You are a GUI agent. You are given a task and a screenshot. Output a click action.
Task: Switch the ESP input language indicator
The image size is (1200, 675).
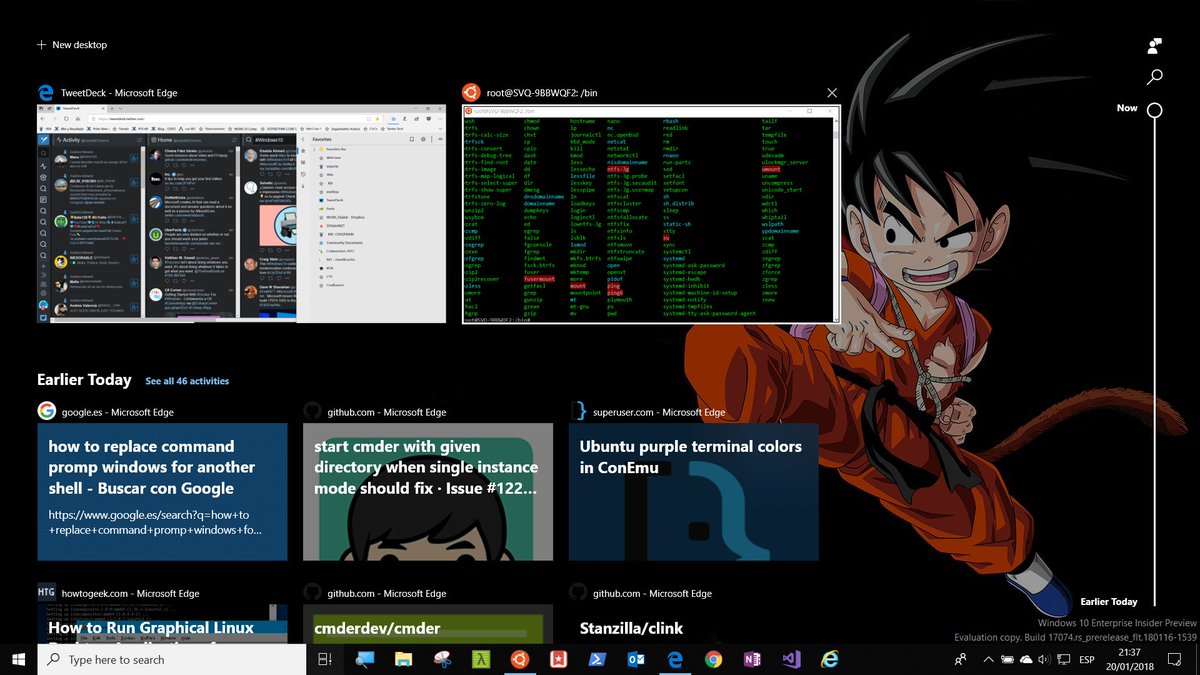pos(1089,660)
